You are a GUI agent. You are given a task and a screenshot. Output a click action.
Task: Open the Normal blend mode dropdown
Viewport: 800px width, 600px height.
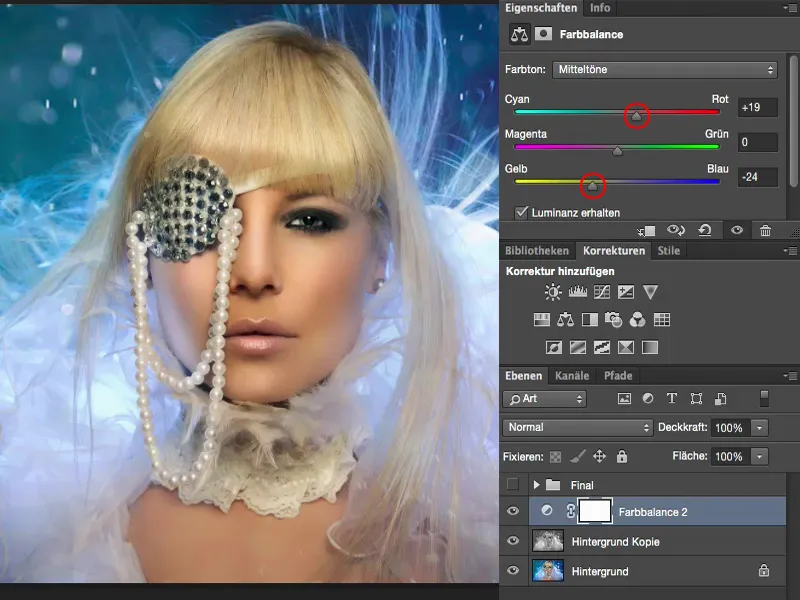[578, 428]
